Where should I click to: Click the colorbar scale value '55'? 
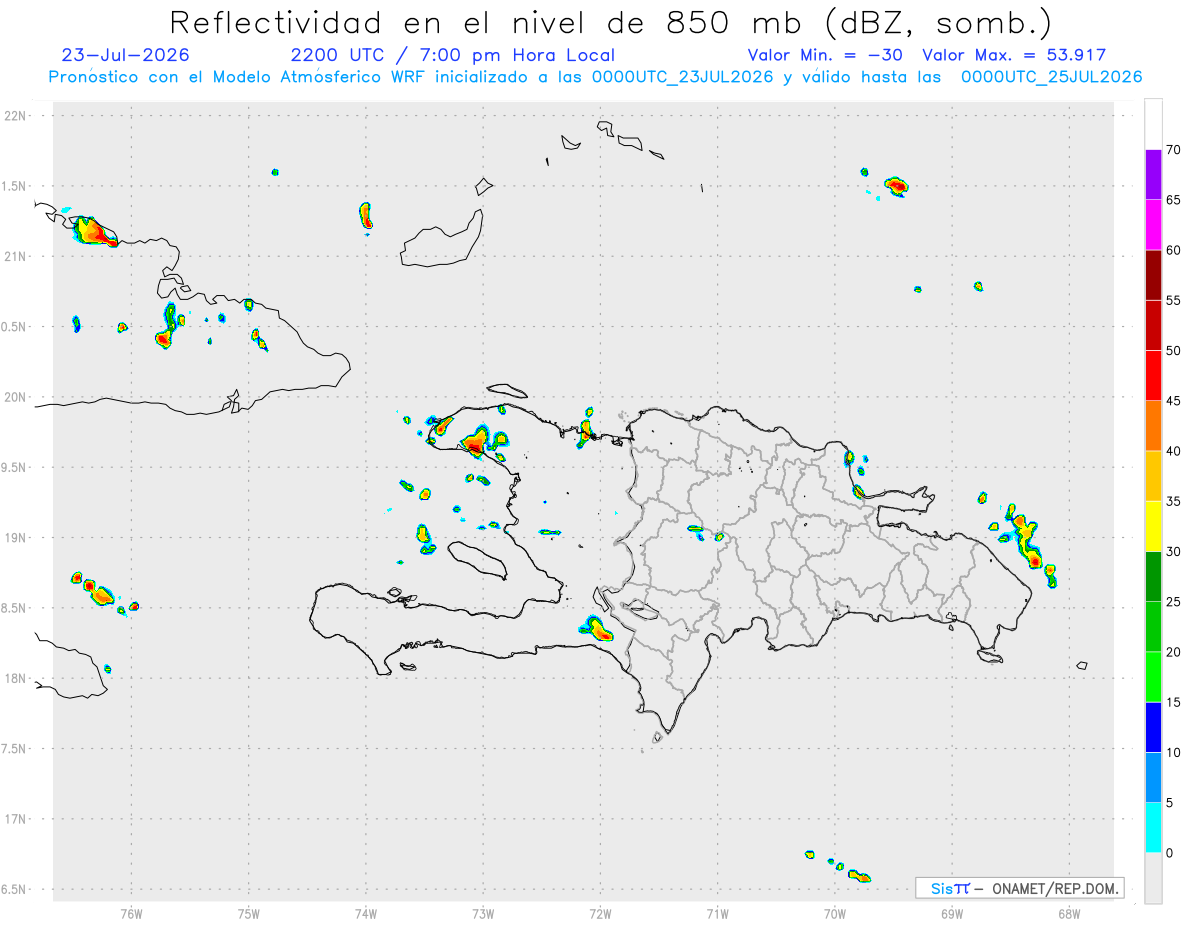1173,300
